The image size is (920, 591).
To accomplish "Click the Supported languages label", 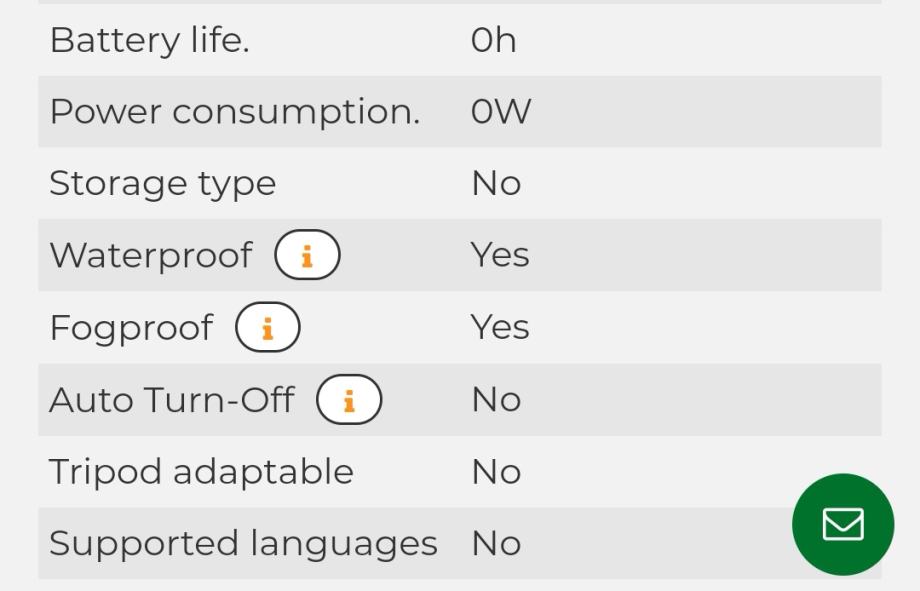I will [x=243, y=544].
